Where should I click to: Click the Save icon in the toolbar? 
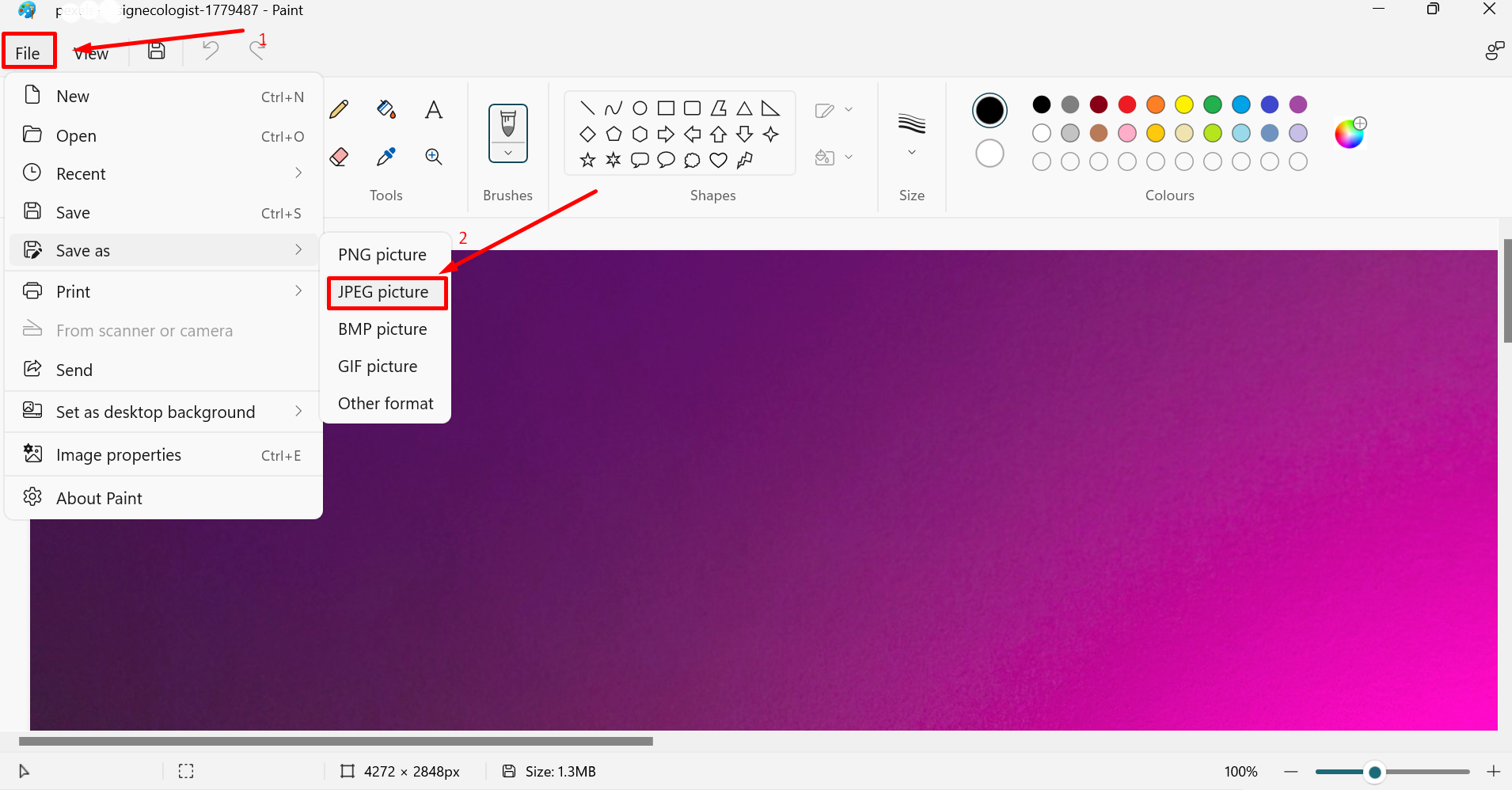157,51
